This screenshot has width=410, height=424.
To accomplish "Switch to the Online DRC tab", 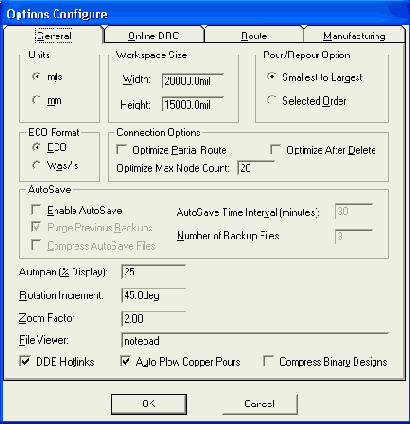I will click(154, 35).
